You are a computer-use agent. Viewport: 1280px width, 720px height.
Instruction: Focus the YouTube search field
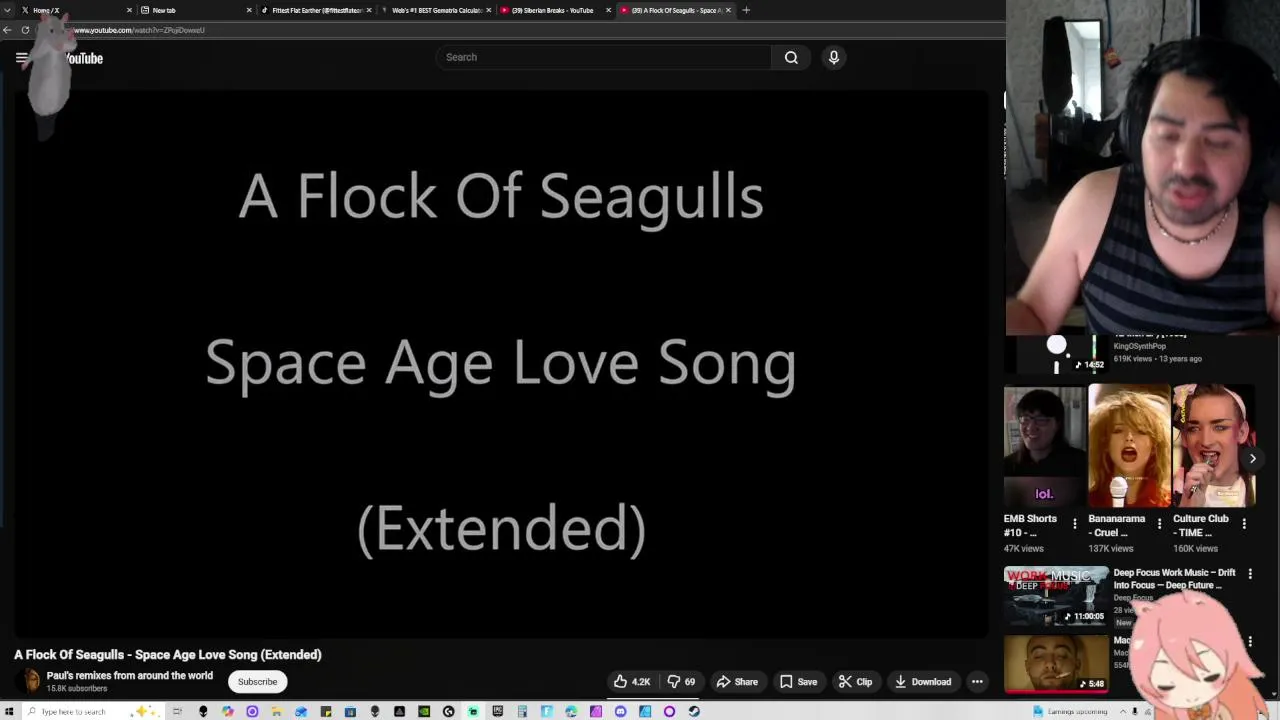click(x=603, y=57)
